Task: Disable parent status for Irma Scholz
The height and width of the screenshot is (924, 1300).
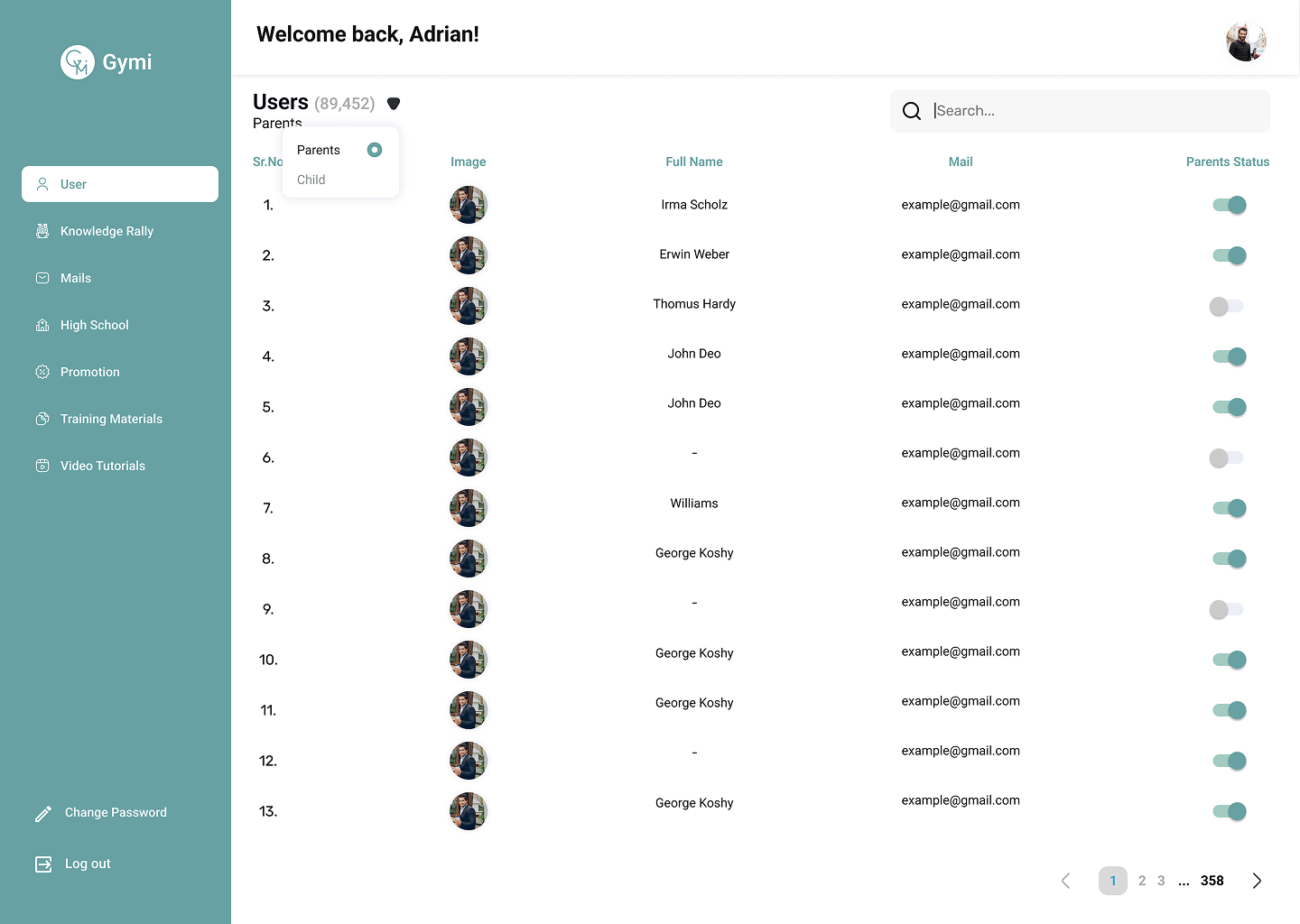Action: 1229,205
